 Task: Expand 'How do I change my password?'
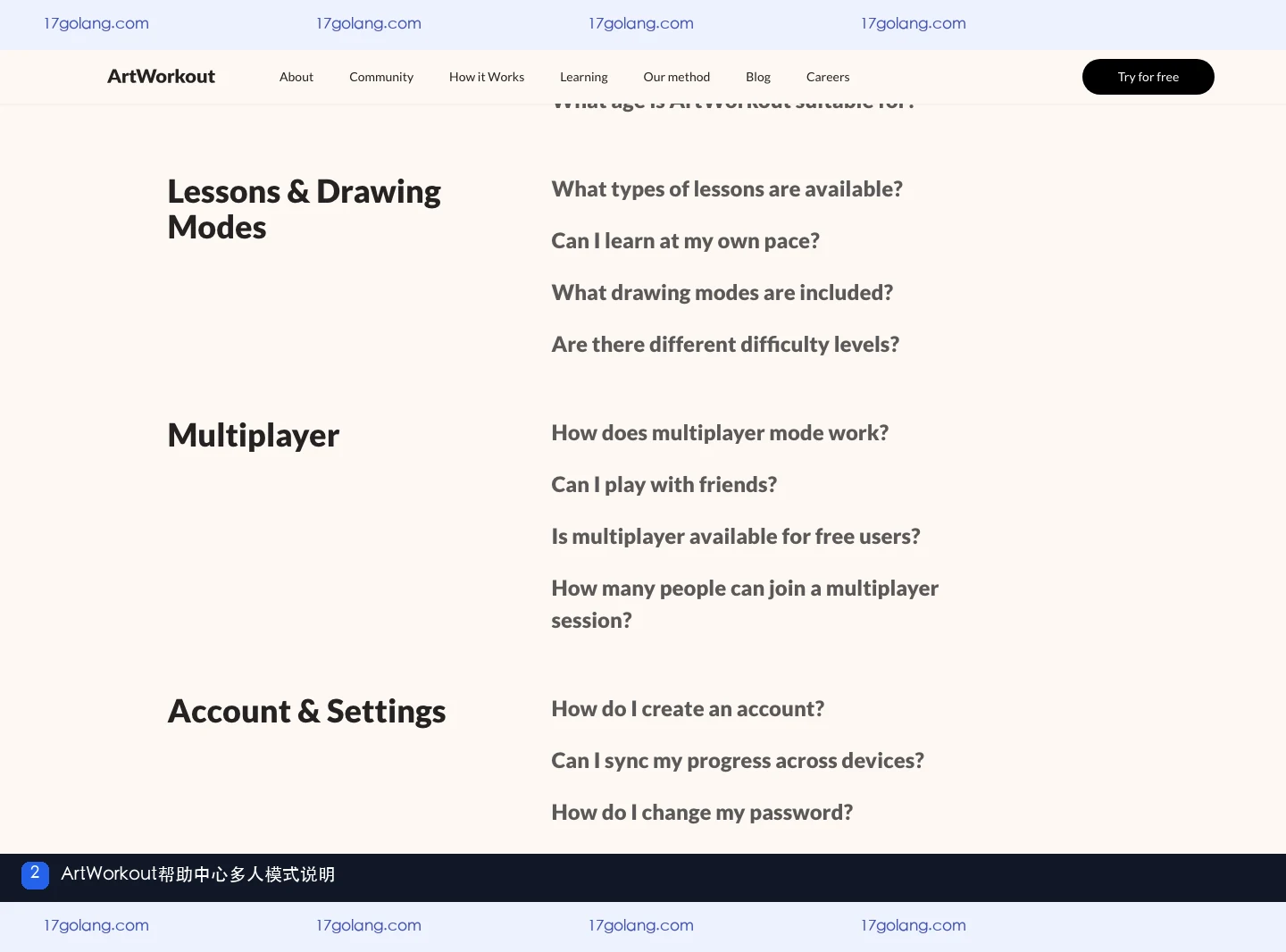[x=702, y=813]
